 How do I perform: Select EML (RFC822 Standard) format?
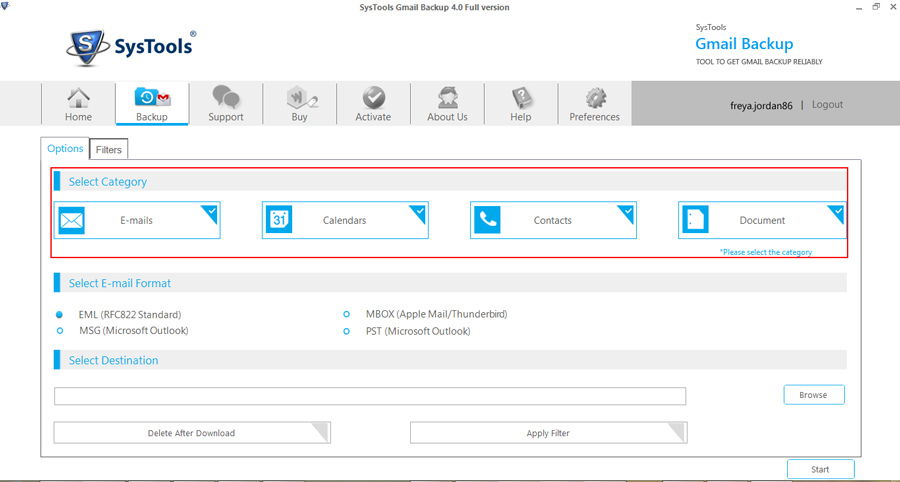pos(60,314)
